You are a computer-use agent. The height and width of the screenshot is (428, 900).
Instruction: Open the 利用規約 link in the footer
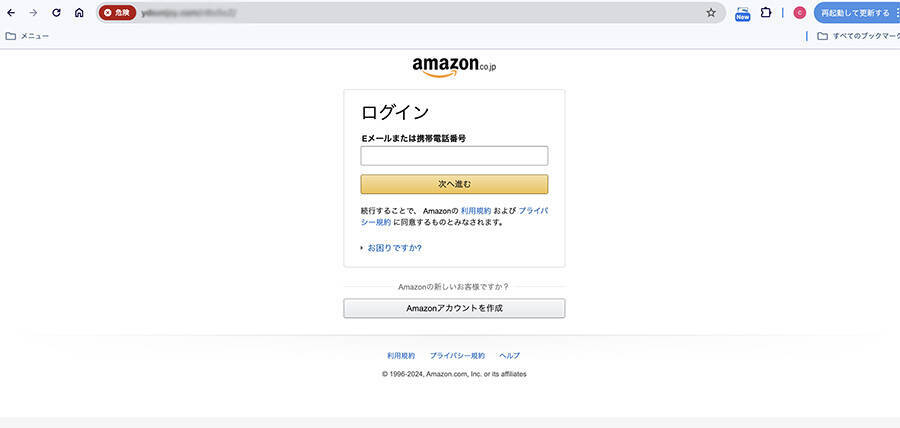click(401, 356)
